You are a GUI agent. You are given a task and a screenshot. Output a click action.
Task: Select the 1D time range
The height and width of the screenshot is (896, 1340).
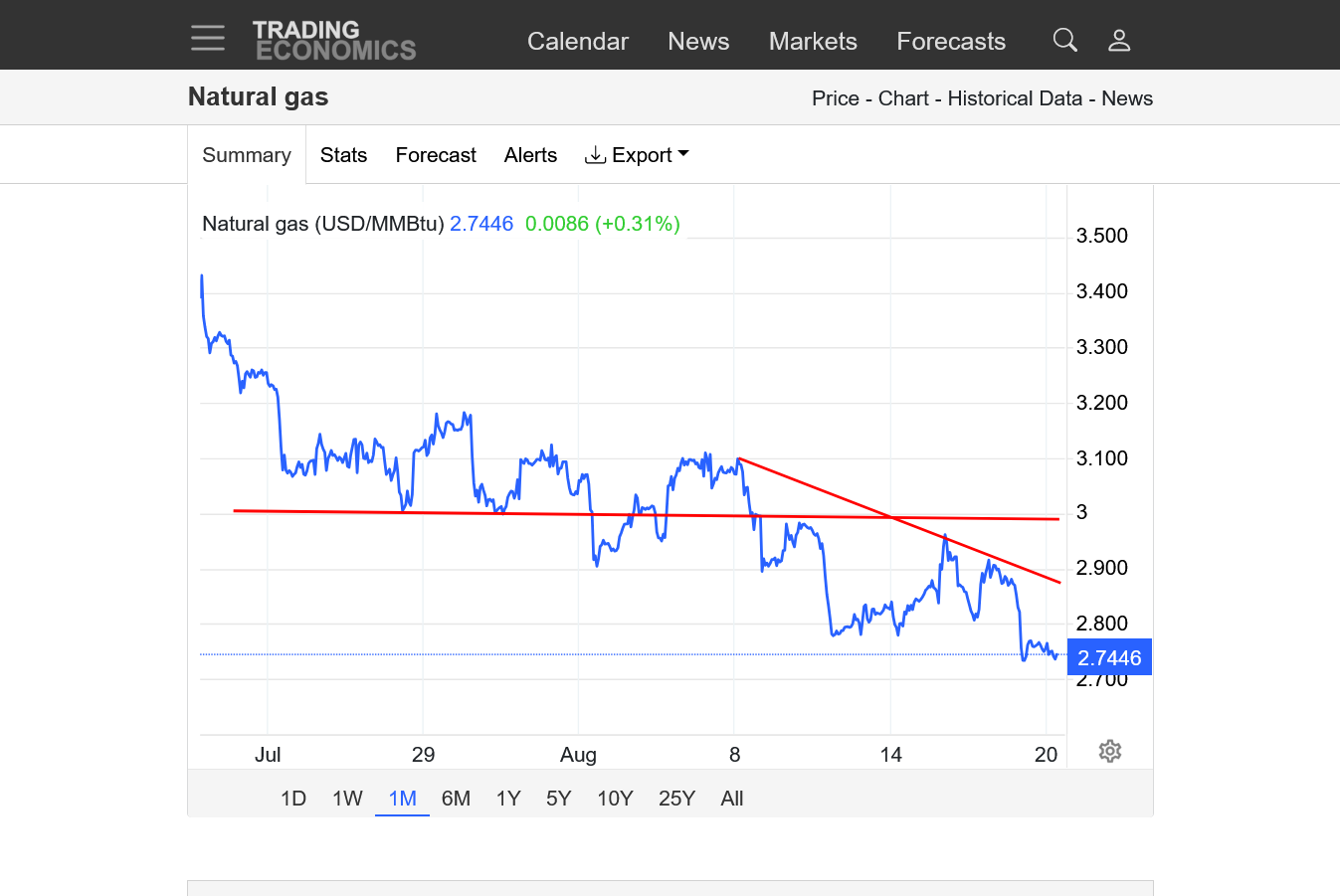tap(293, 799)
